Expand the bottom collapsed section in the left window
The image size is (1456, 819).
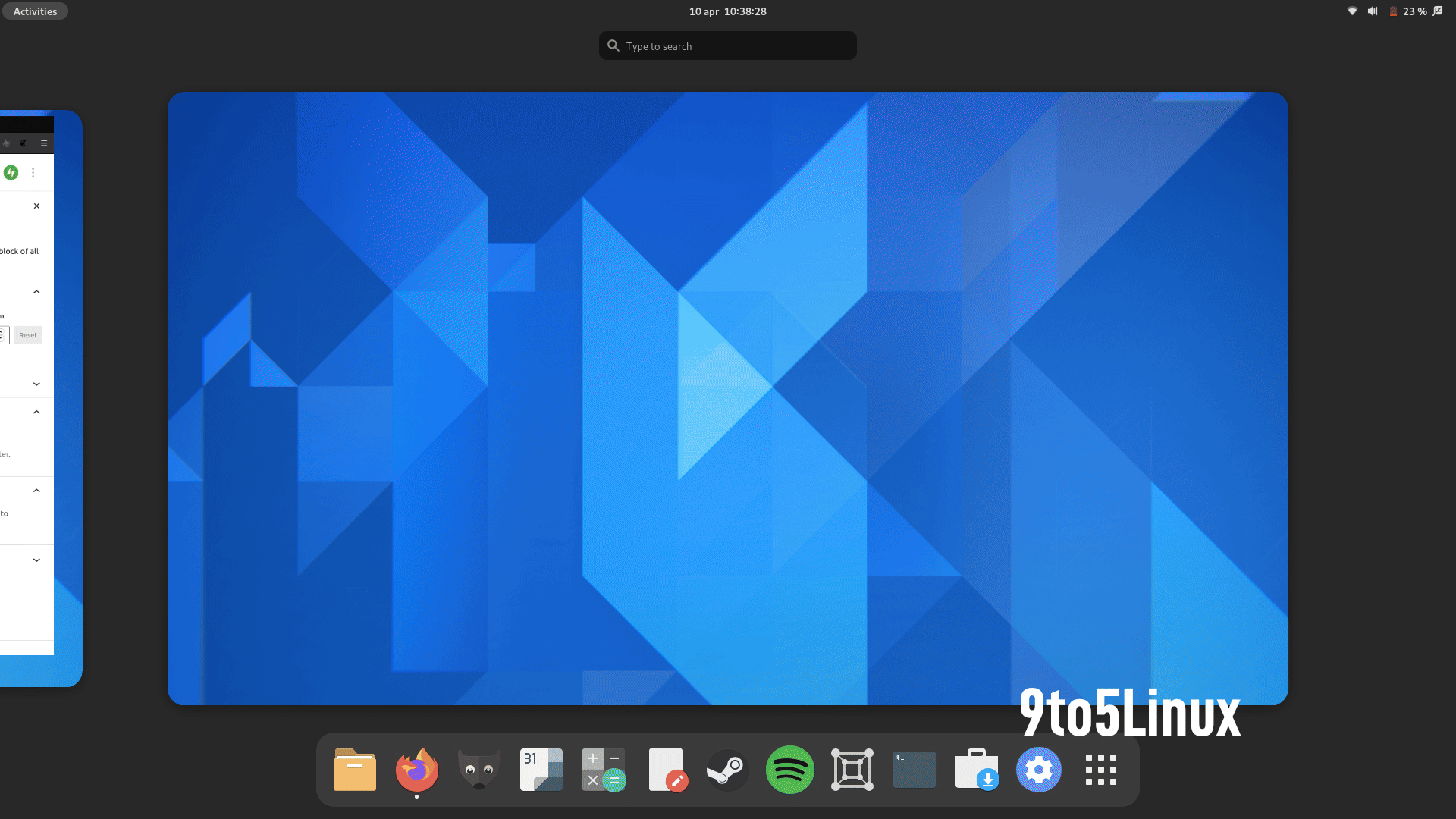(36, 560)
